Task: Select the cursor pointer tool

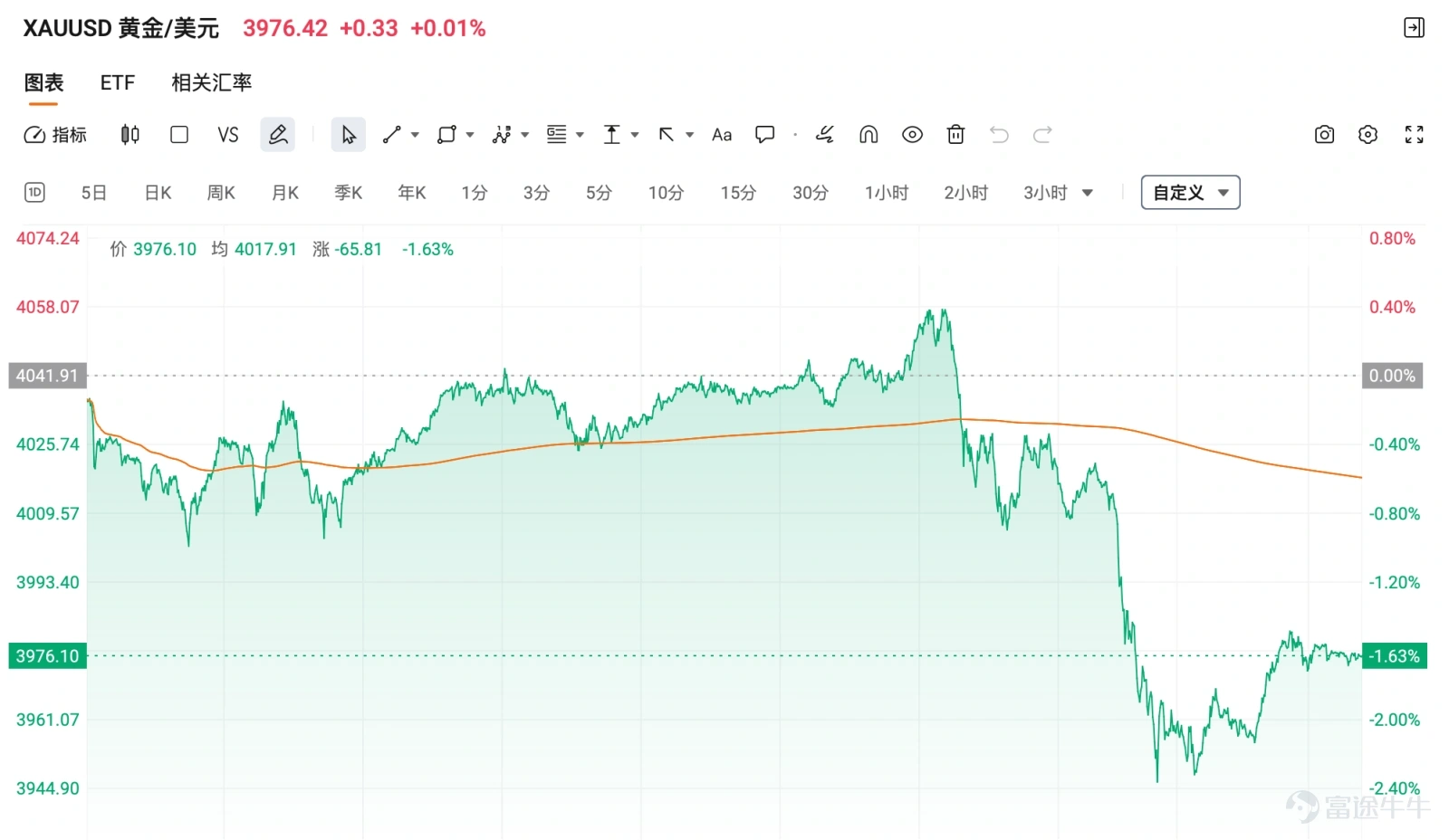Action: [x=348, y=135]
